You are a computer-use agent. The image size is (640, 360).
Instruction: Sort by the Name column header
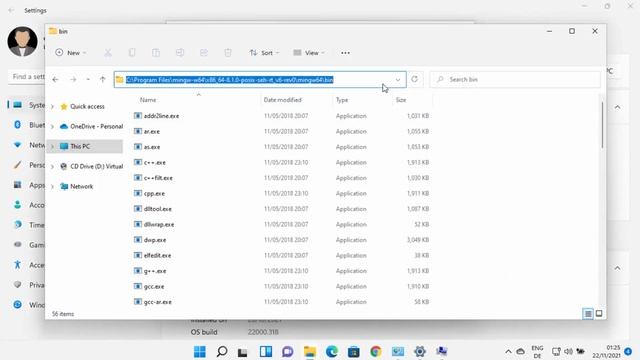(x=148, y=100)
